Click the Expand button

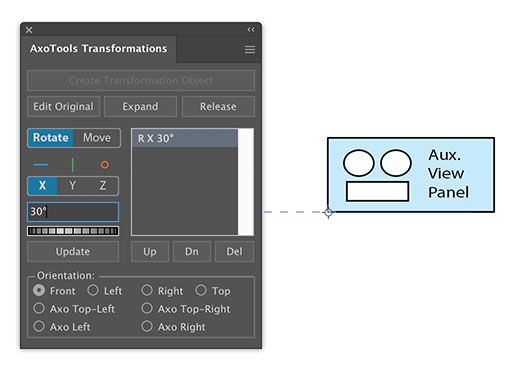click(140, 107)
